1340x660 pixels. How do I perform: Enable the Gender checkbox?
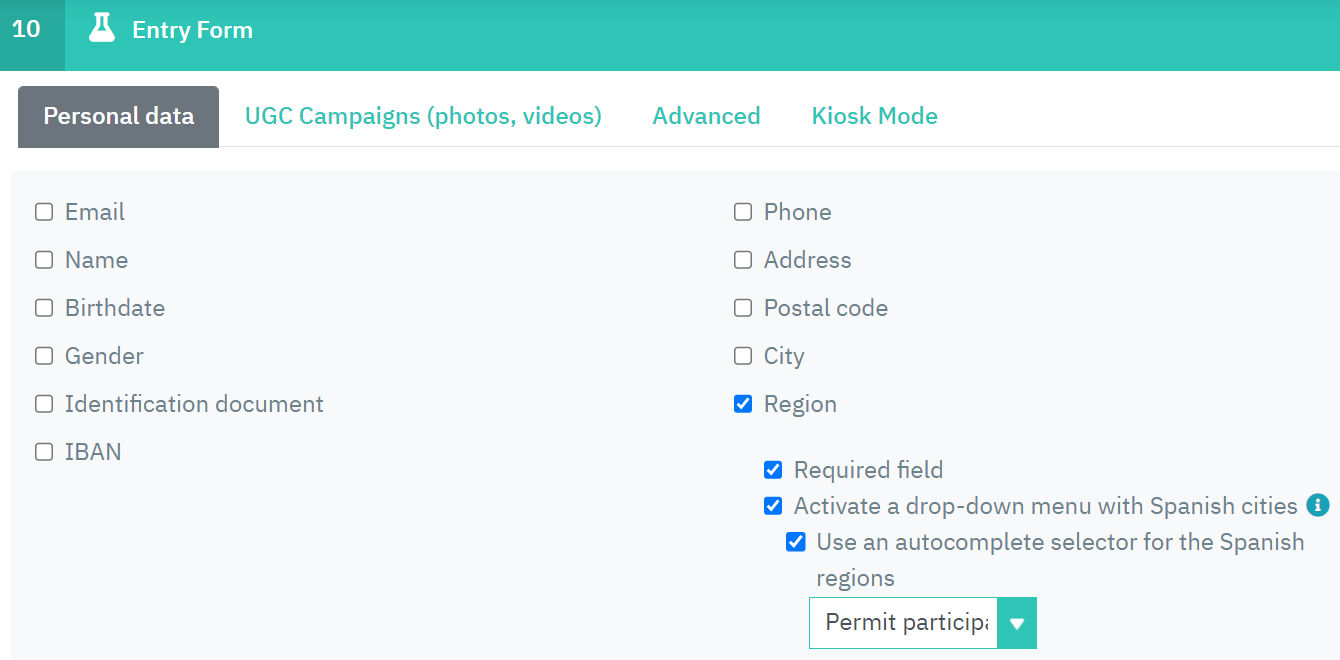tap(44, 356)
